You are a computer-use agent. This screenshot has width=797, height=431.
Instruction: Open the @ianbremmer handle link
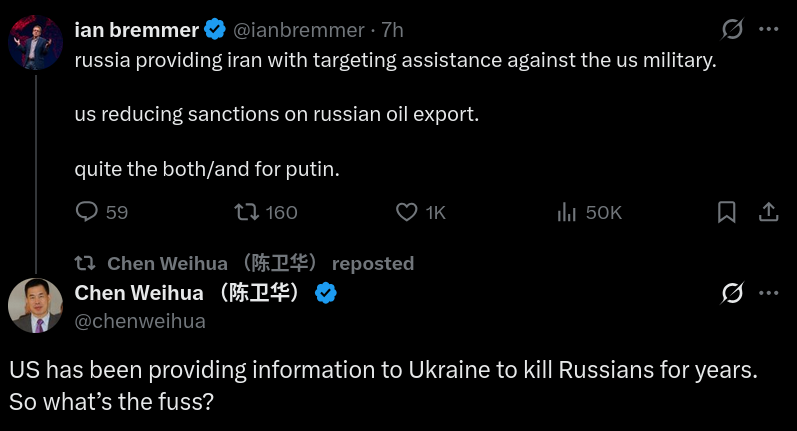[x=299, y=30]
